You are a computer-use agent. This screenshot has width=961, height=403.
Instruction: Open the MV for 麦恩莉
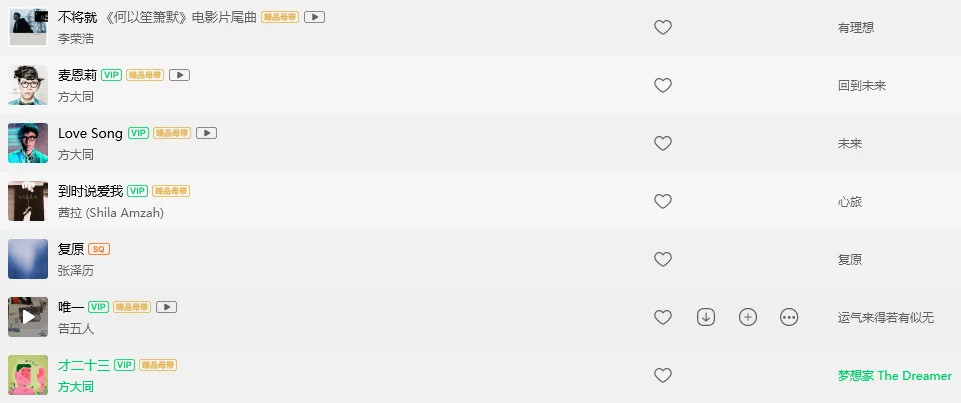coord(180,75)
